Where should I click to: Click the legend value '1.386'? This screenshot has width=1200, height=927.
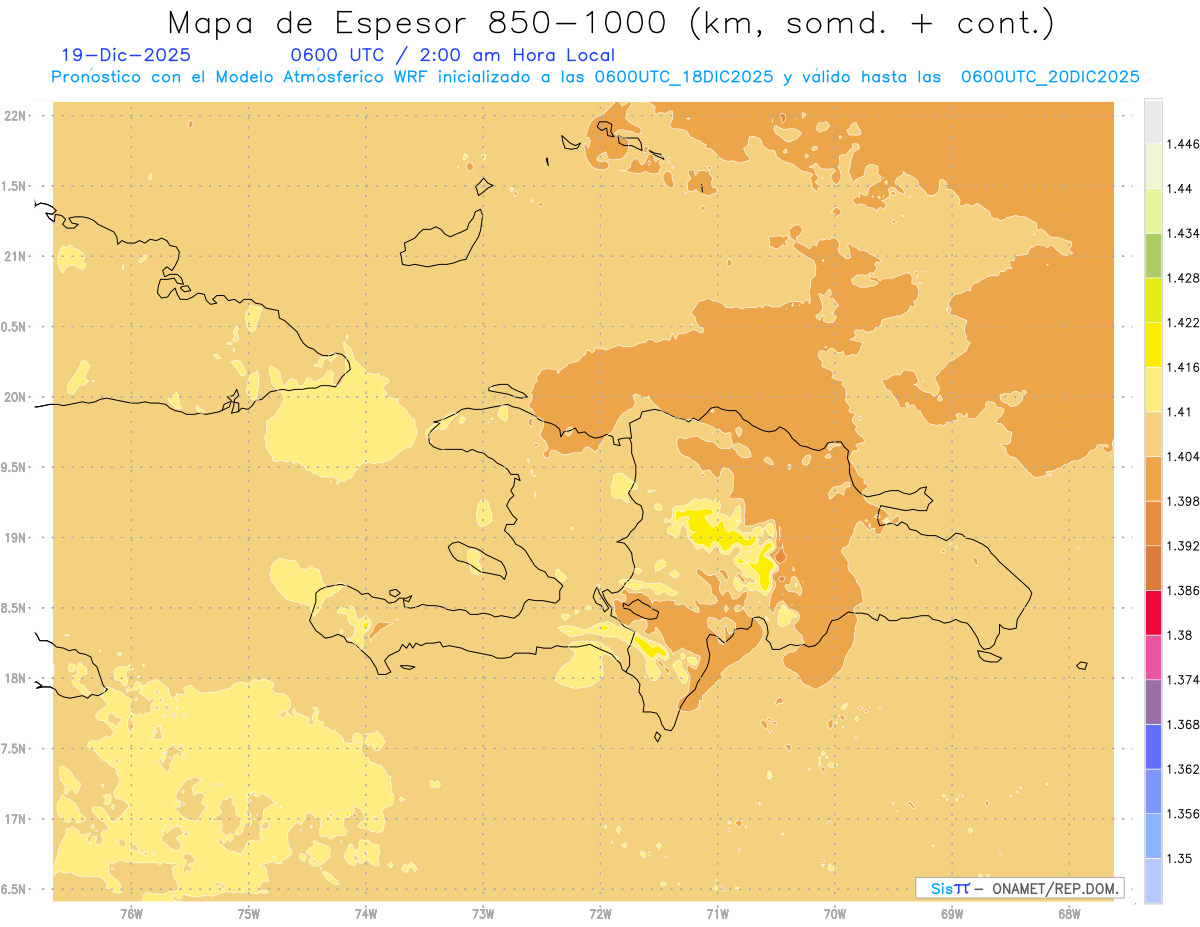[1182, 590]
